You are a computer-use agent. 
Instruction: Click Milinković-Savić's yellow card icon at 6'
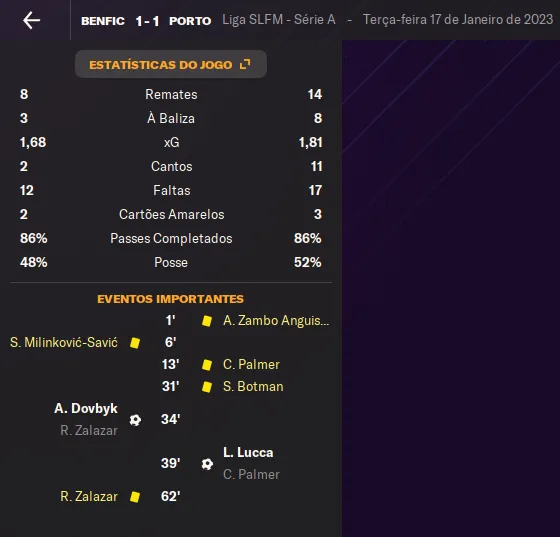click(x=135, y=343)
